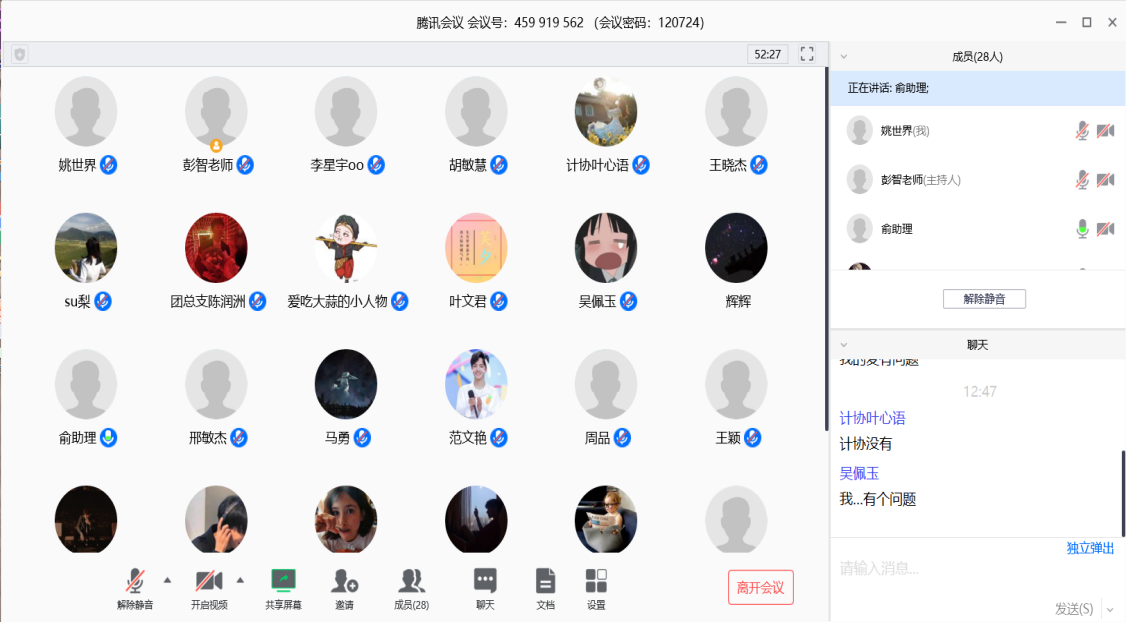Open the 设置 settings icon
This screenshot has width=1126, height=622.
(x=596, y=581)
